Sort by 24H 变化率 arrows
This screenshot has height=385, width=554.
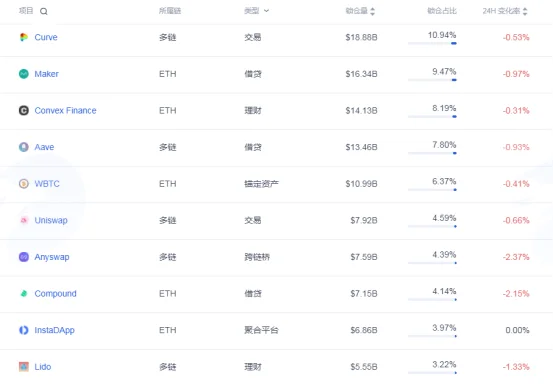pos(525,11)
